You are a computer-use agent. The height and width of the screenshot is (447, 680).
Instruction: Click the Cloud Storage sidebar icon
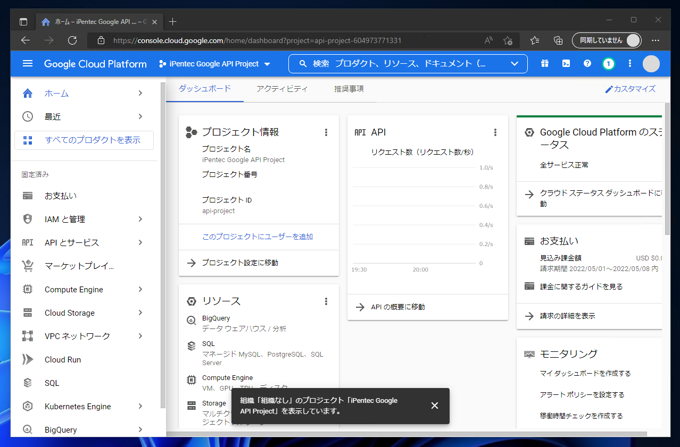coord(27,313)
